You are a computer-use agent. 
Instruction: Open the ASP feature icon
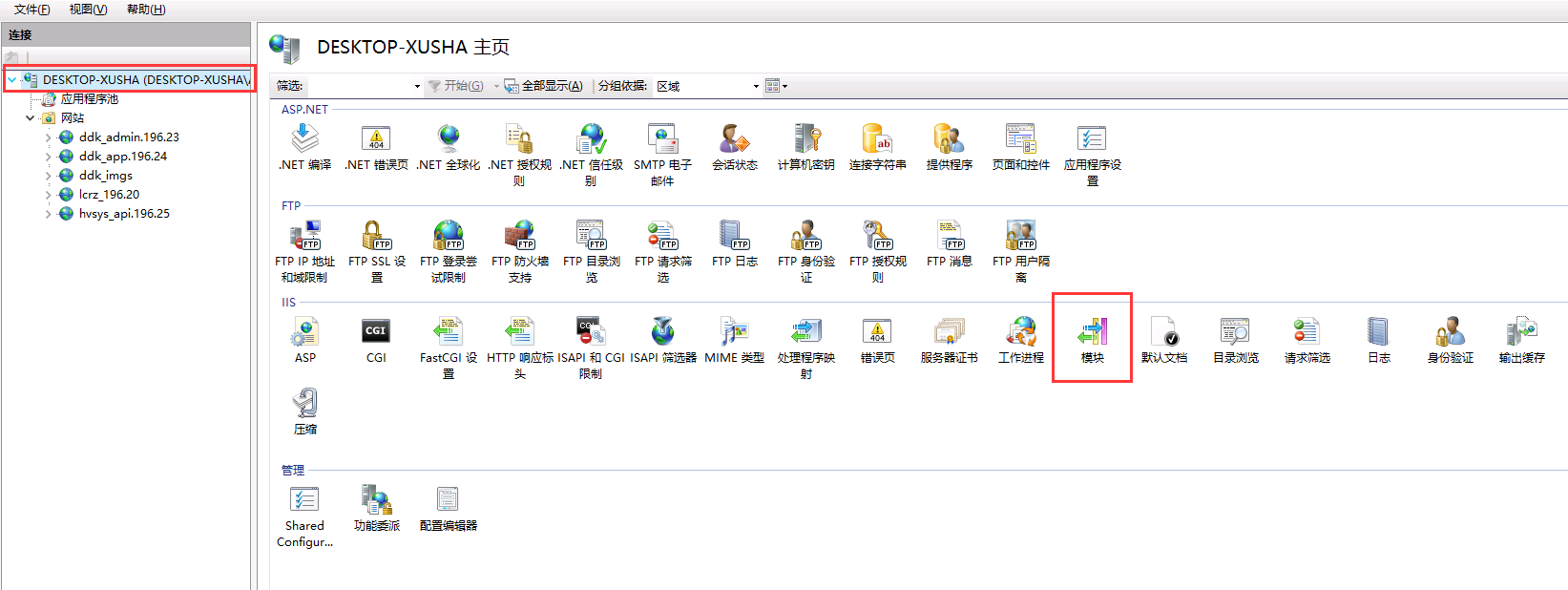click(305, 341)
